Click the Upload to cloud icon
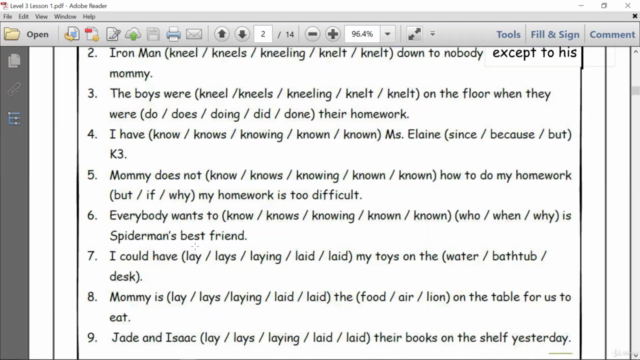Screen dimensions: 640x360 133,34
